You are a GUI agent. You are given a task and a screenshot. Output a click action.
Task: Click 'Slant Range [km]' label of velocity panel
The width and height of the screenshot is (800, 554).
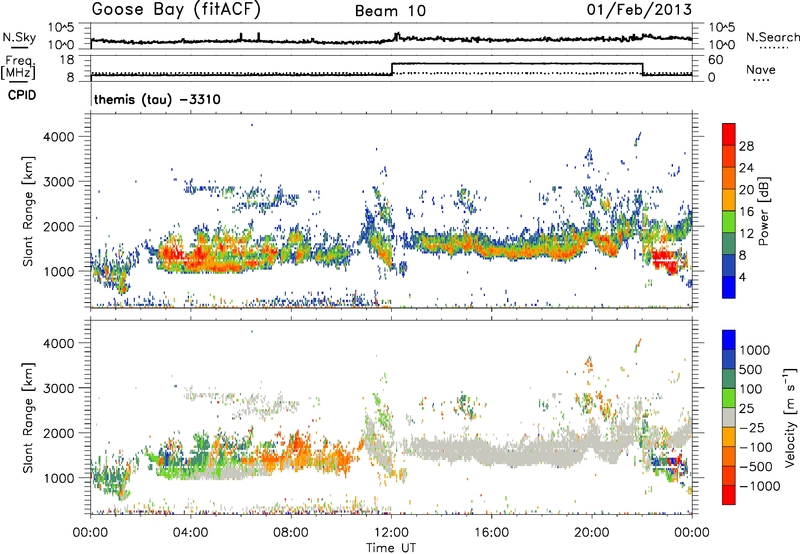pos(28,417)
